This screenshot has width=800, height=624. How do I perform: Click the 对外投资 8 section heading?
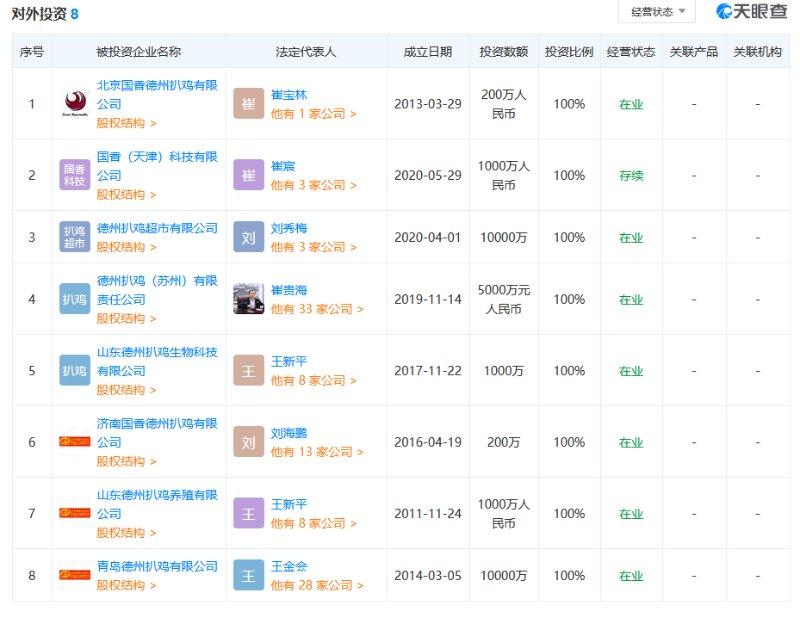[45, 14]
